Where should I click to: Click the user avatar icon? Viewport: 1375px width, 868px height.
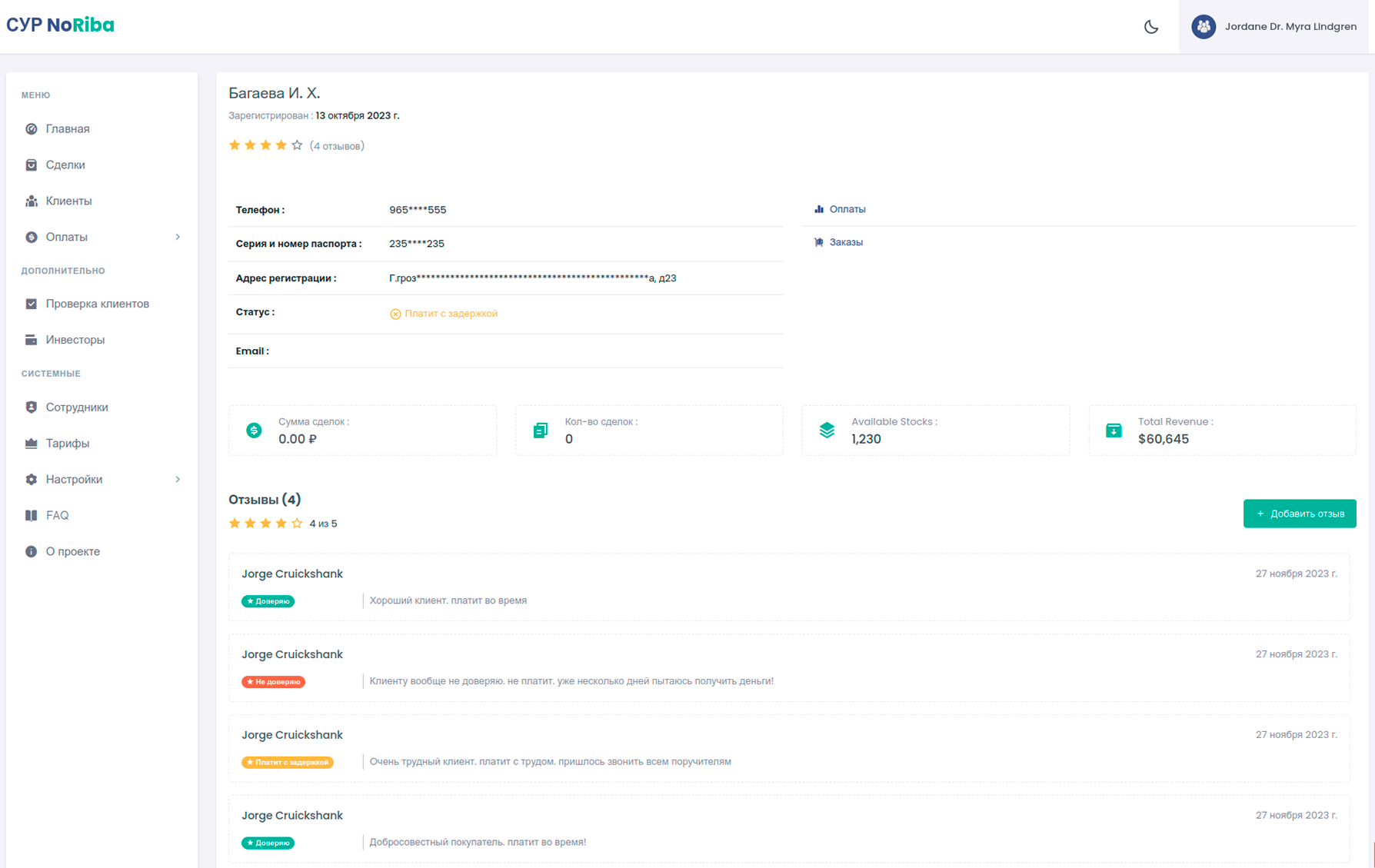(x=1203, y=27)
